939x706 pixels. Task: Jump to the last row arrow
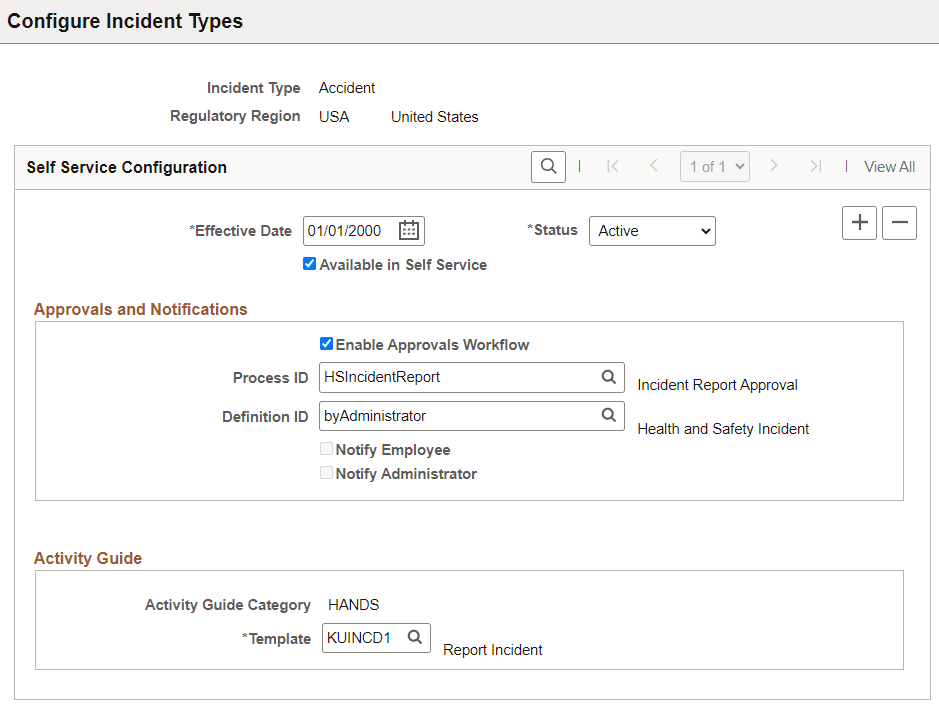(814, 166)
